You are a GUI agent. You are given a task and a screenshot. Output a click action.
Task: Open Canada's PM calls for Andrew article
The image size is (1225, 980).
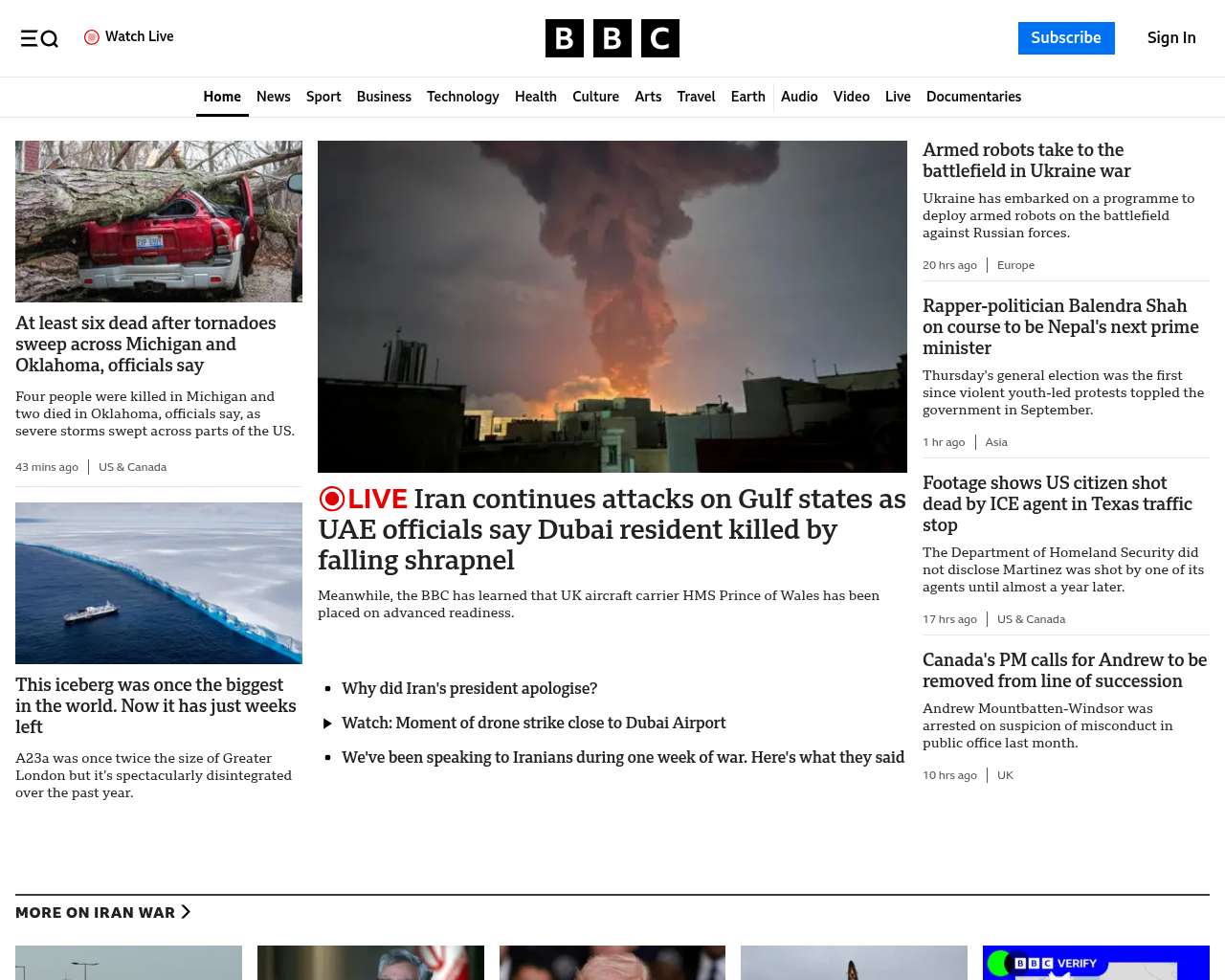click(x=1064, y=670)
